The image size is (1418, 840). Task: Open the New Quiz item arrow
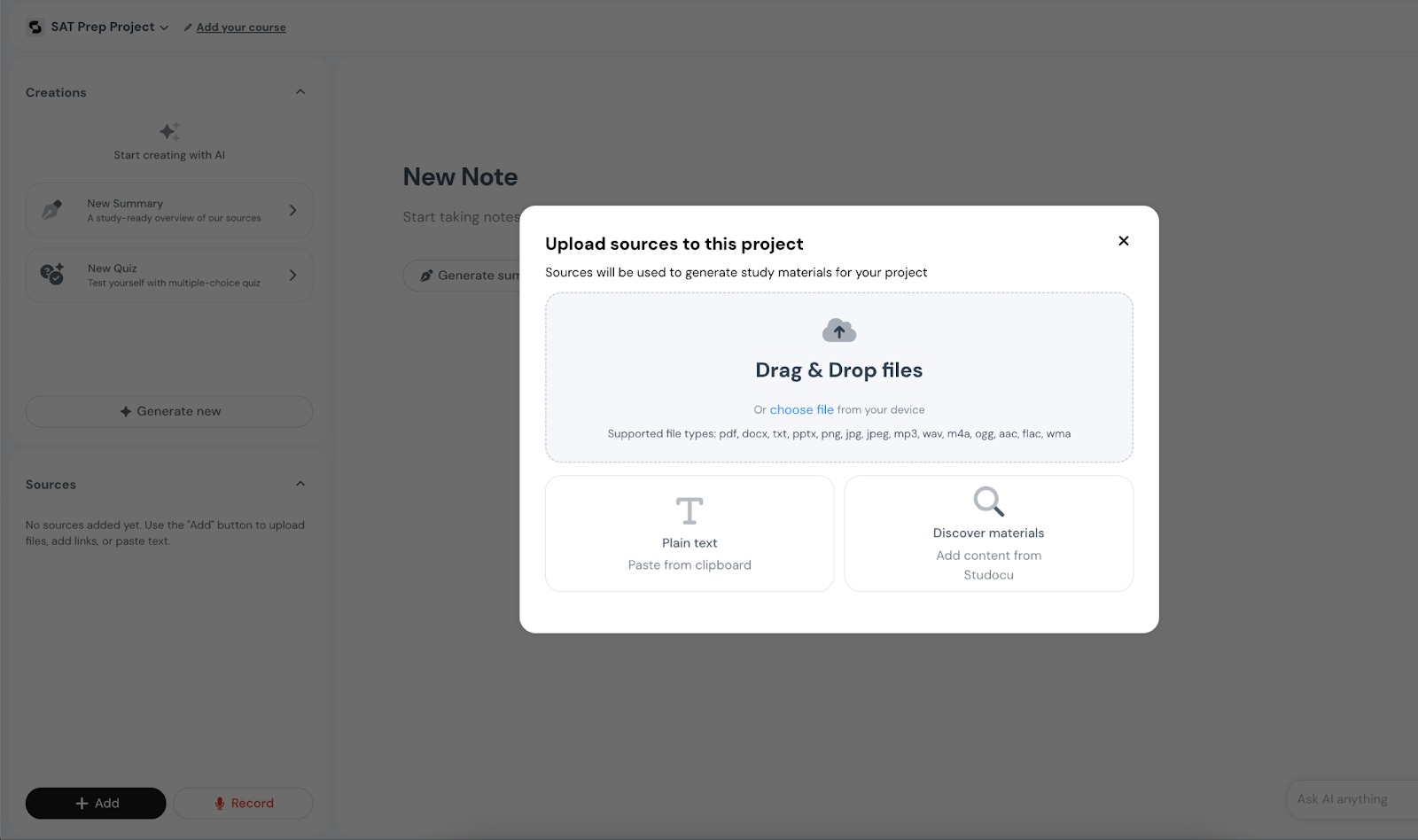tap(292, 275)
